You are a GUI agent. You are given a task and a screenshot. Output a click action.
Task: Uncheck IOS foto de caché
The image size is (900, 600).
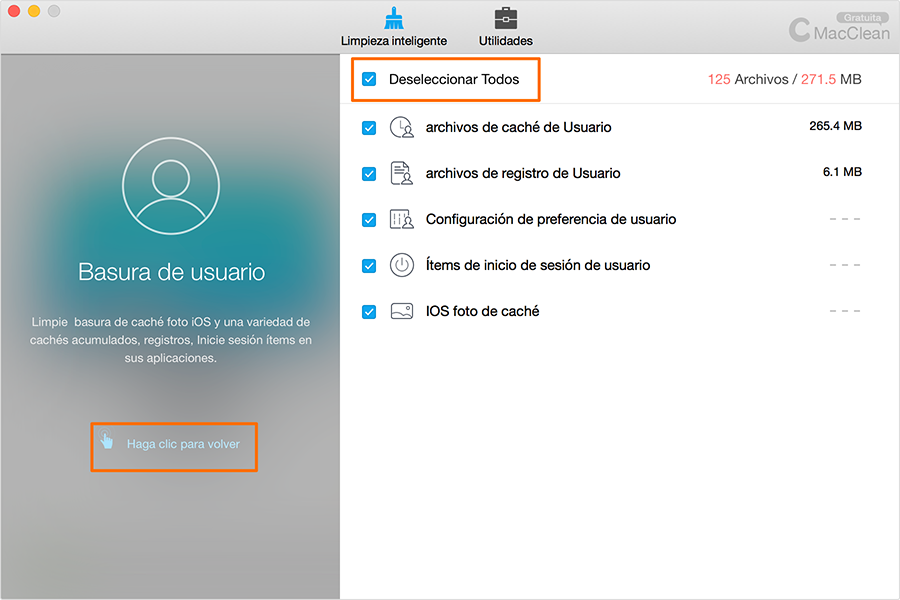point(369,310)
